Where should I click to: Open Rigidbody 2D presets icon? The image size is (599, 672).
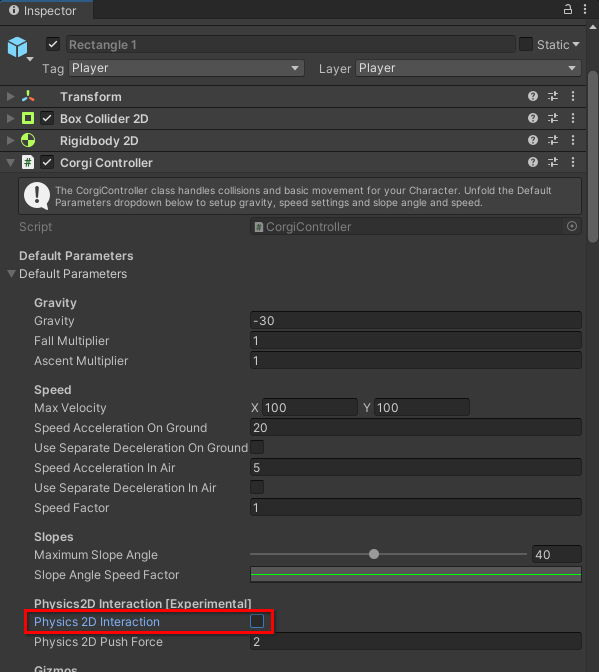tap(553, 140)
